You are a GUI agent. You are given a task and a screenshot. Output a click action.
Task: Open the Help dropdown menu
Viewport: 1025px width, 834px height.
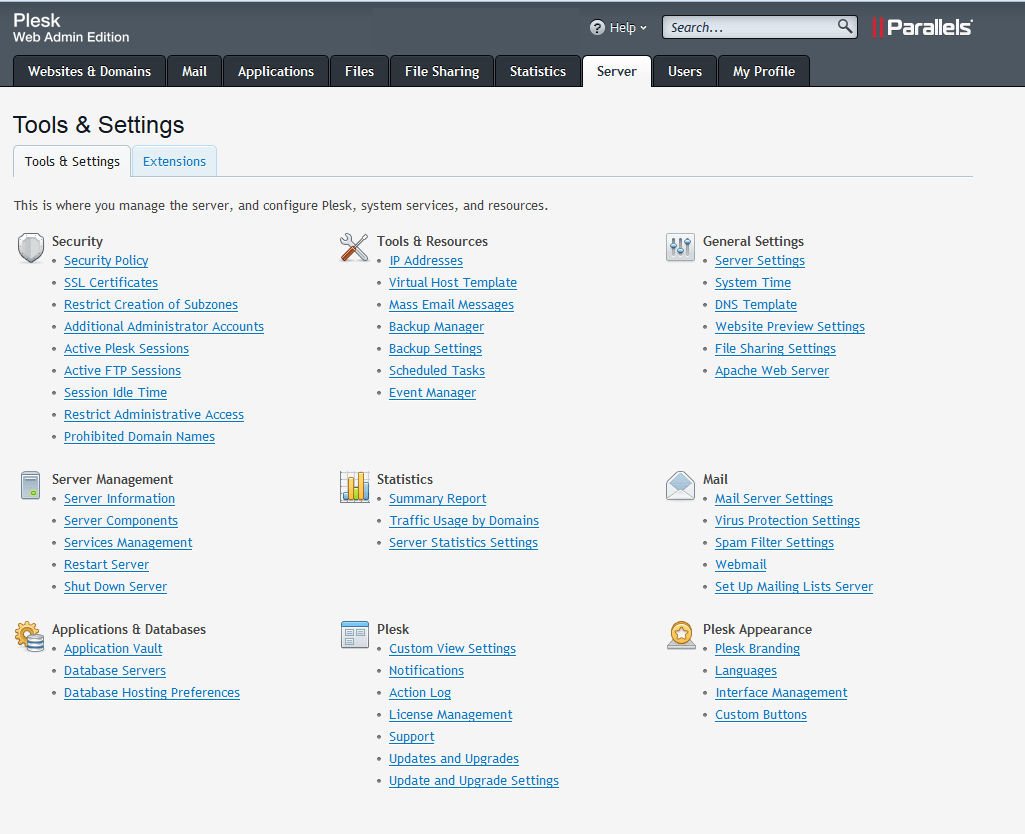pyautogui.click(x=618, y=27)
